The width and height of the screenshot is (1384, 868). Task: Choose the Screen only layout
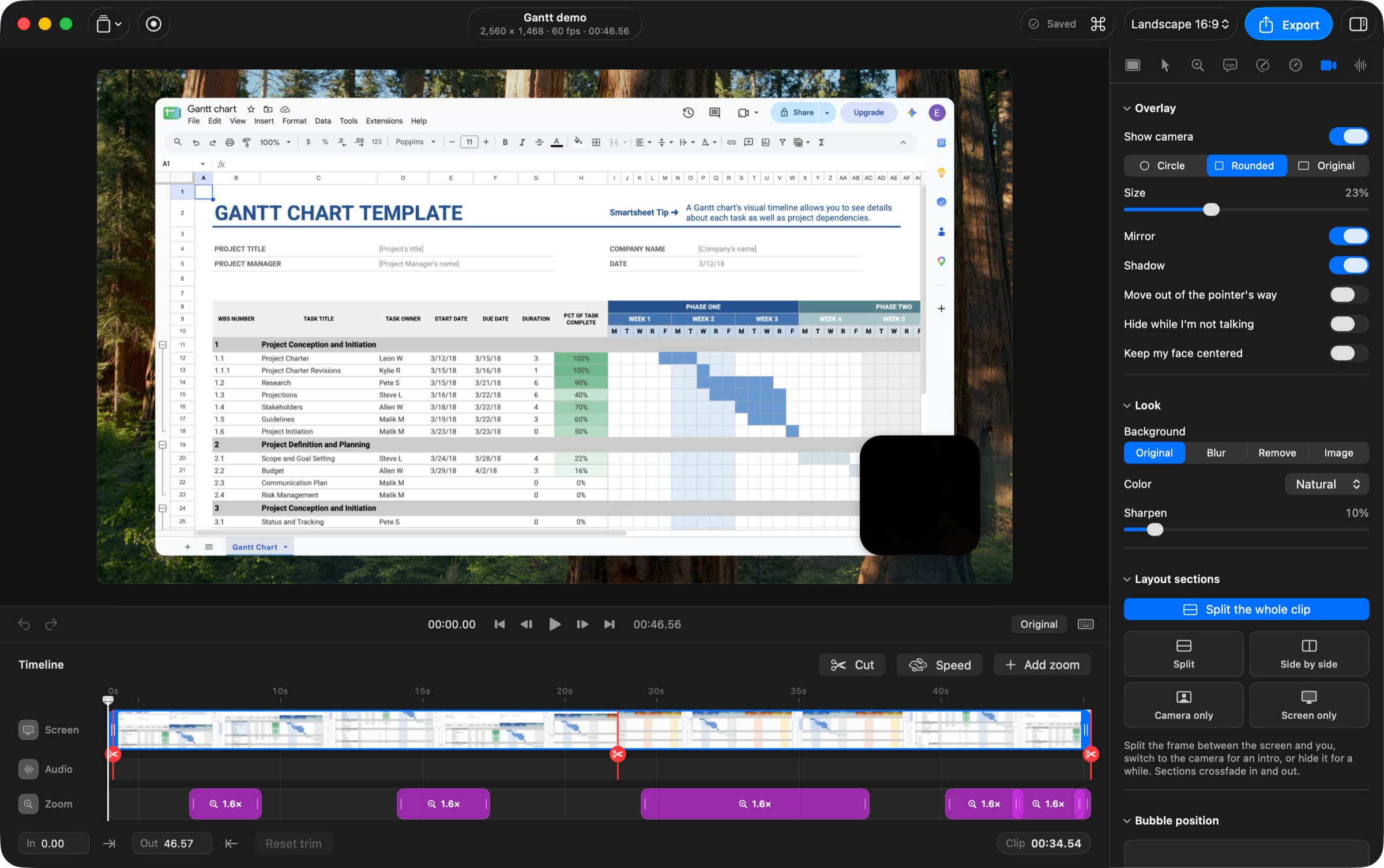coord(1308,705)
